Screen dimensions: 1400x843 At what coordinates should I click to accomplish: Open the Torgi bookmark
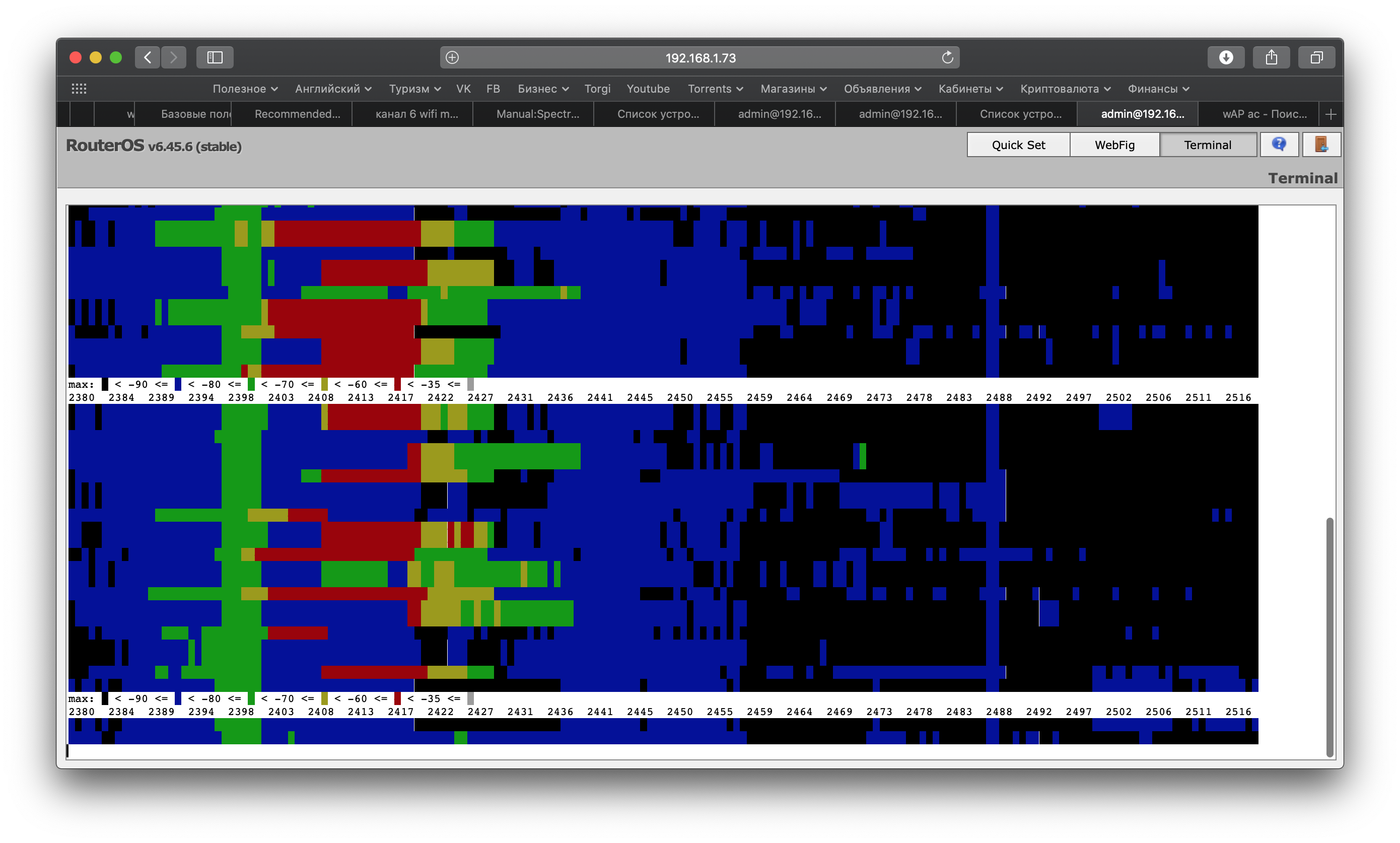597,89
